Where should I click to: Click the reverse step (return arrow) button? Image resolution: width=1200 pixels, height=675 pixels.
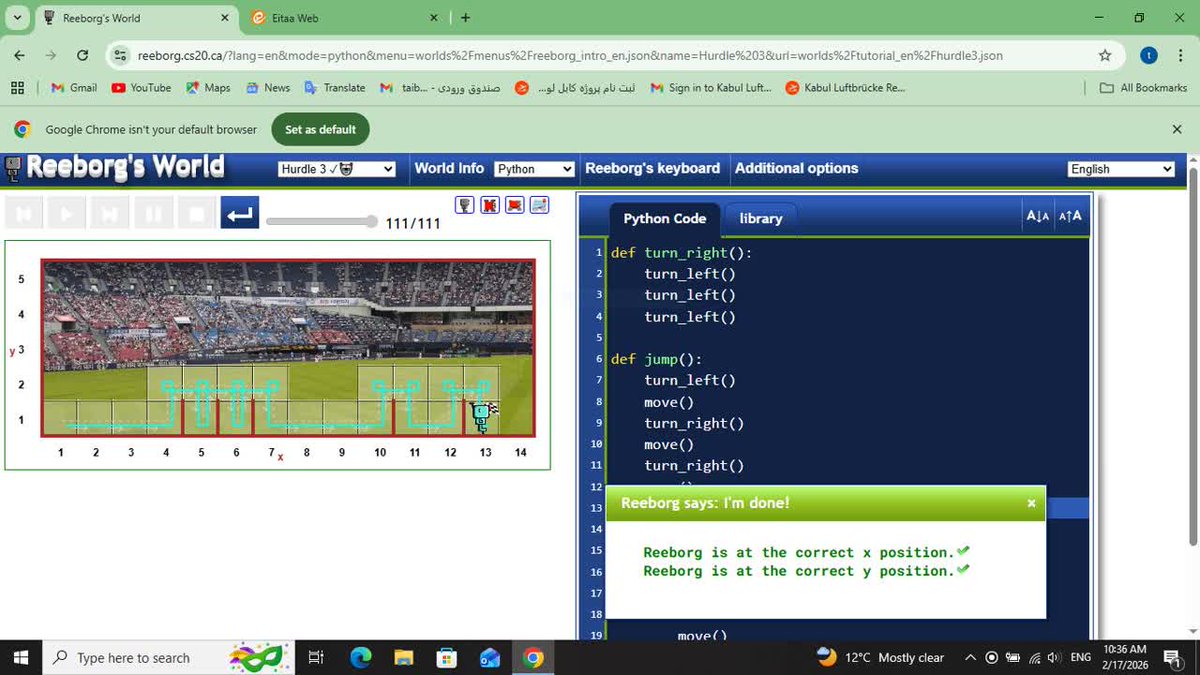click(240, 213)
